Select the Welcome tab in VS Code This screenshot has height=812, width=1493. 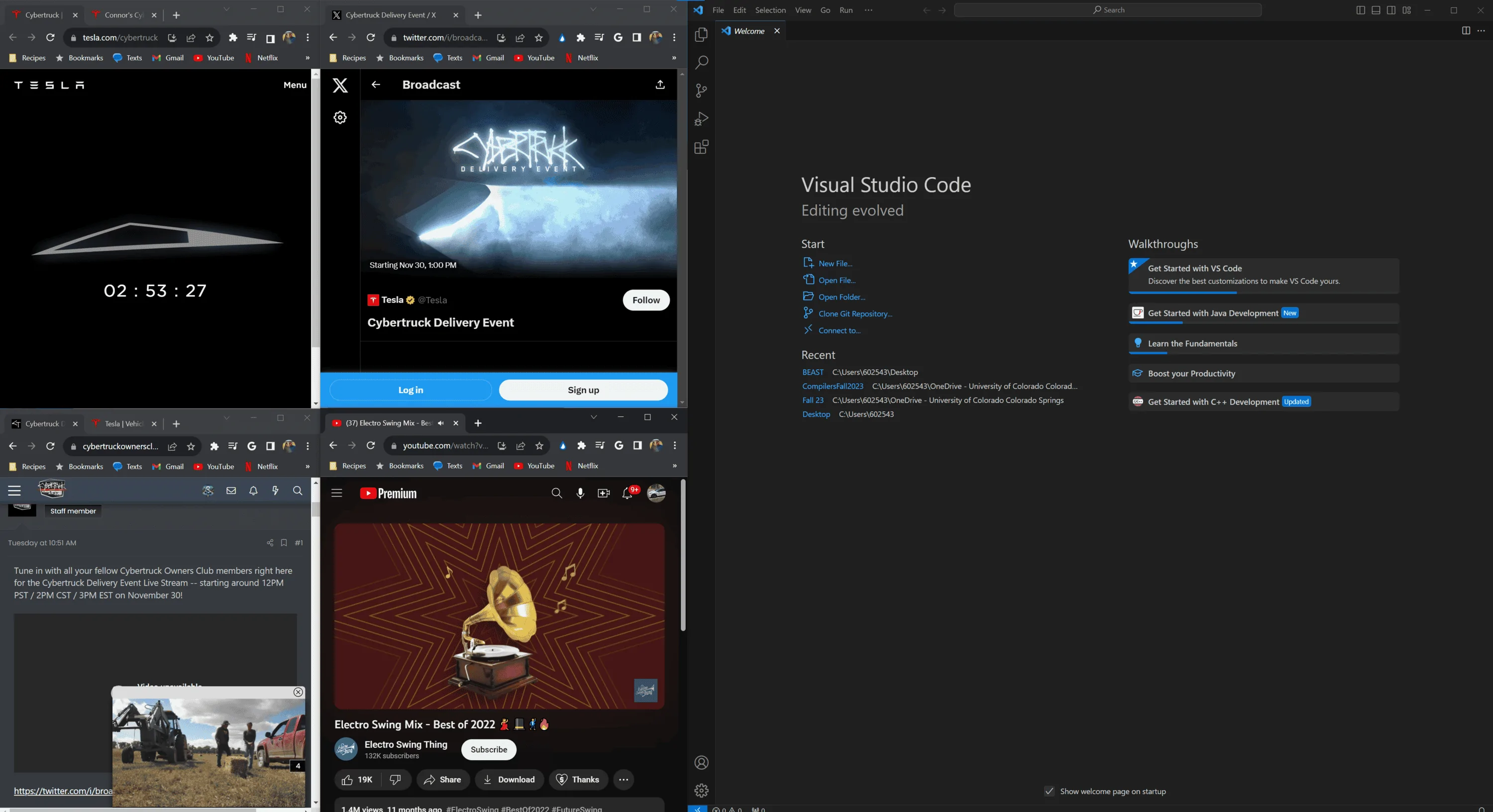(750, 31)
